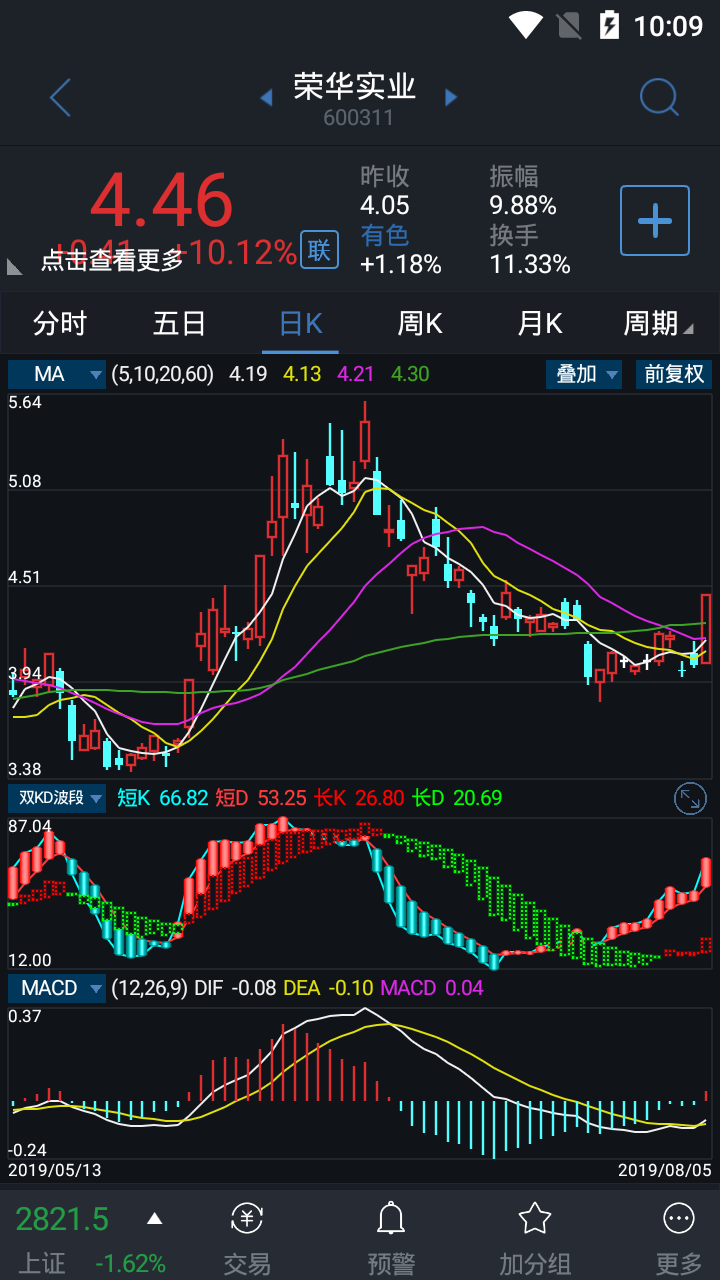
Task: Open the search magnifier icon
Action: (659, 97)
